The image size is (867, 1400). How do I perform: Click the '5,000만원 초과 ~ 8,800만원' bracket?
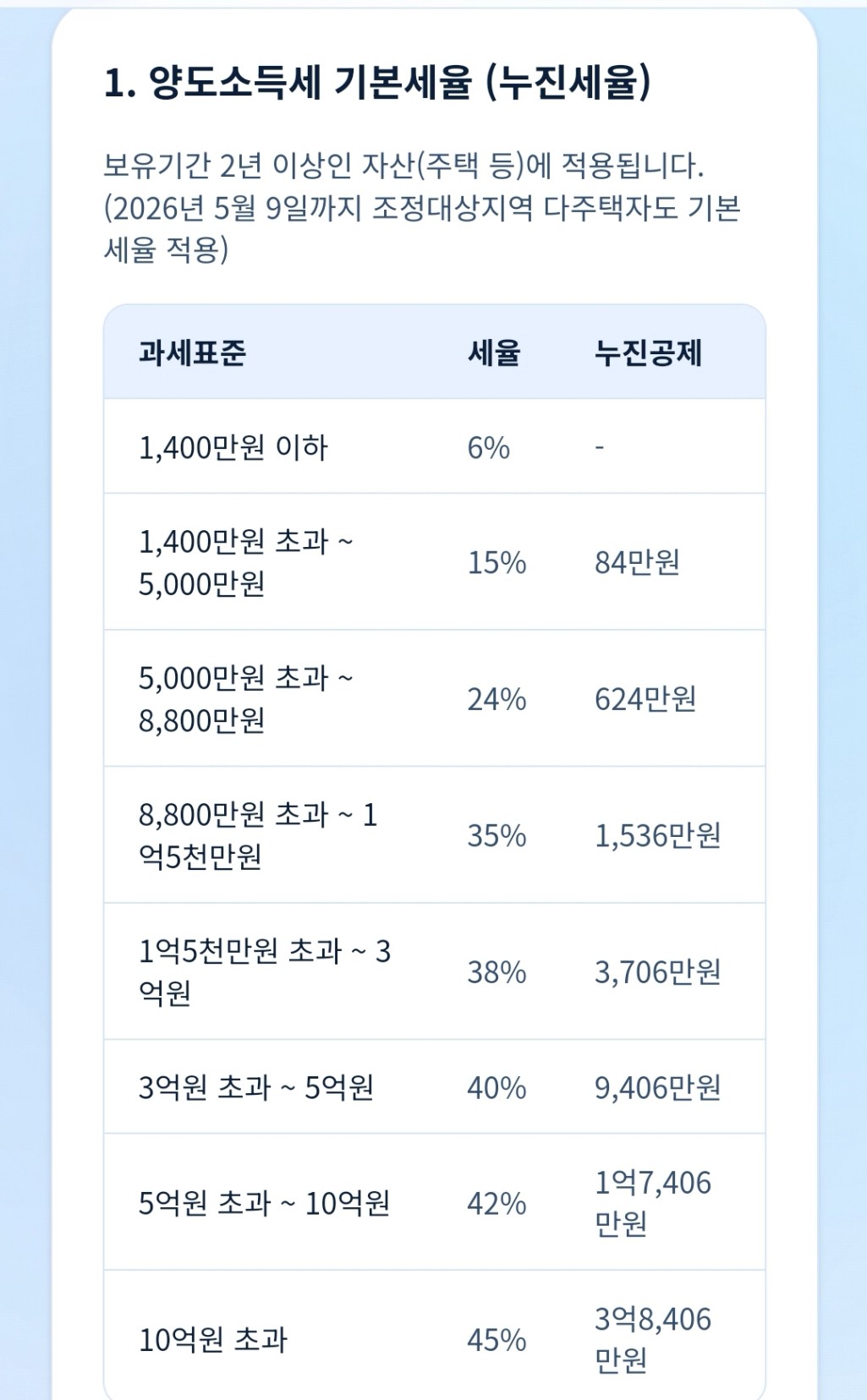click(245, 699)
